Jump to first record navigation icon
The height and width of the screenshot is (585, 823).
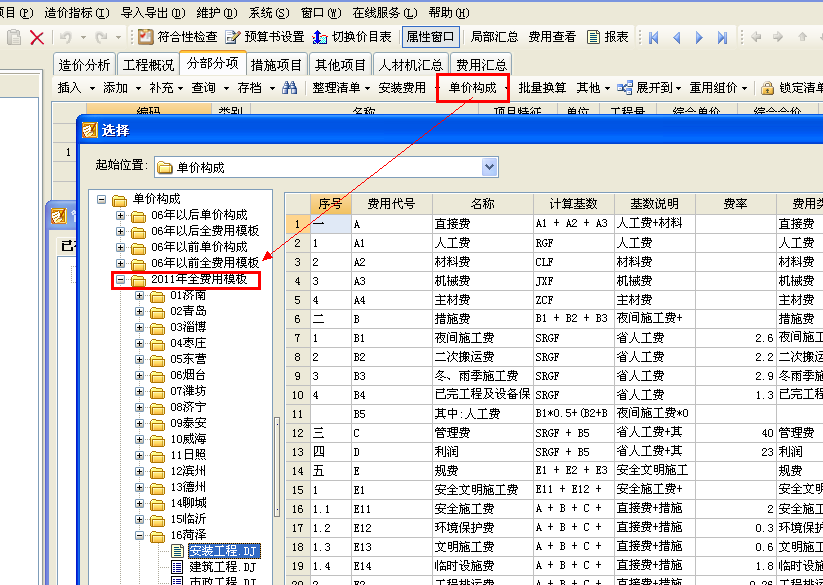pos(653,37)
